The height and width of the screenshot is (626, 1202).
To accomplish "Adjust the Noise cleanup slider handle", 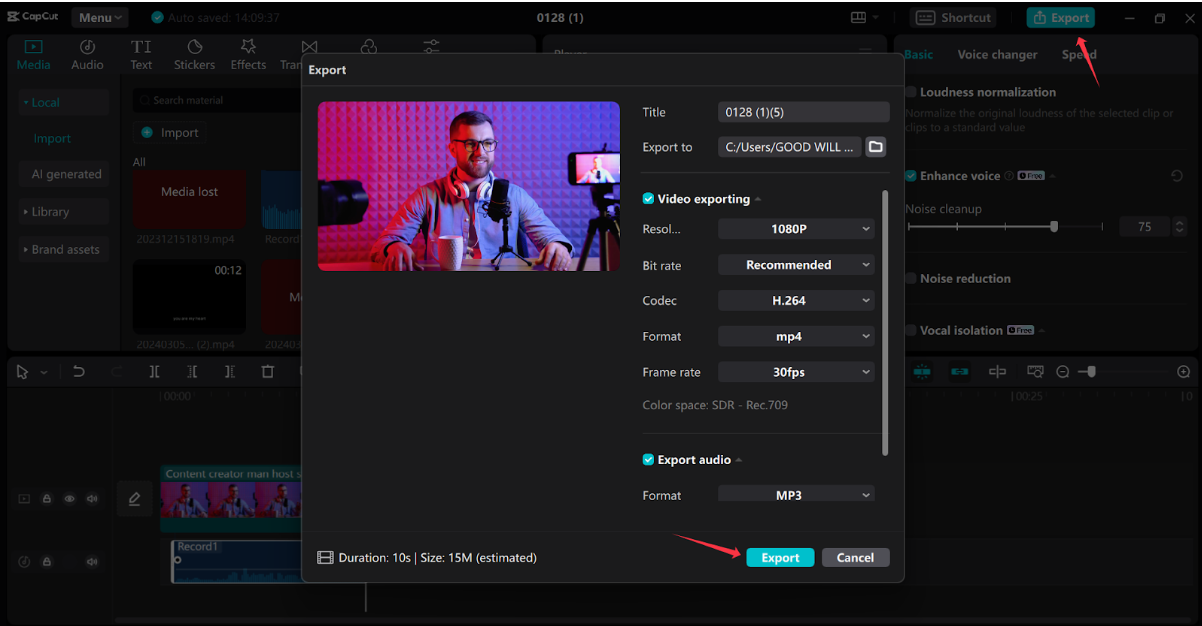I will 1054,227.
